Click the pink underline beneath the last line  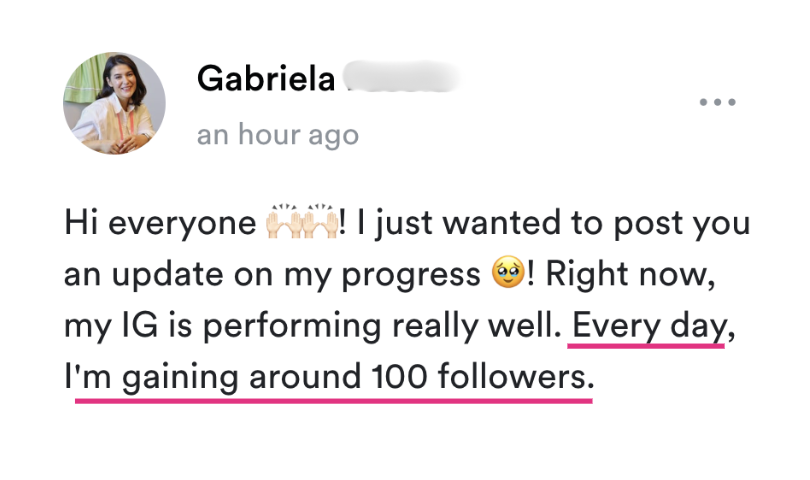coord(334,400)
